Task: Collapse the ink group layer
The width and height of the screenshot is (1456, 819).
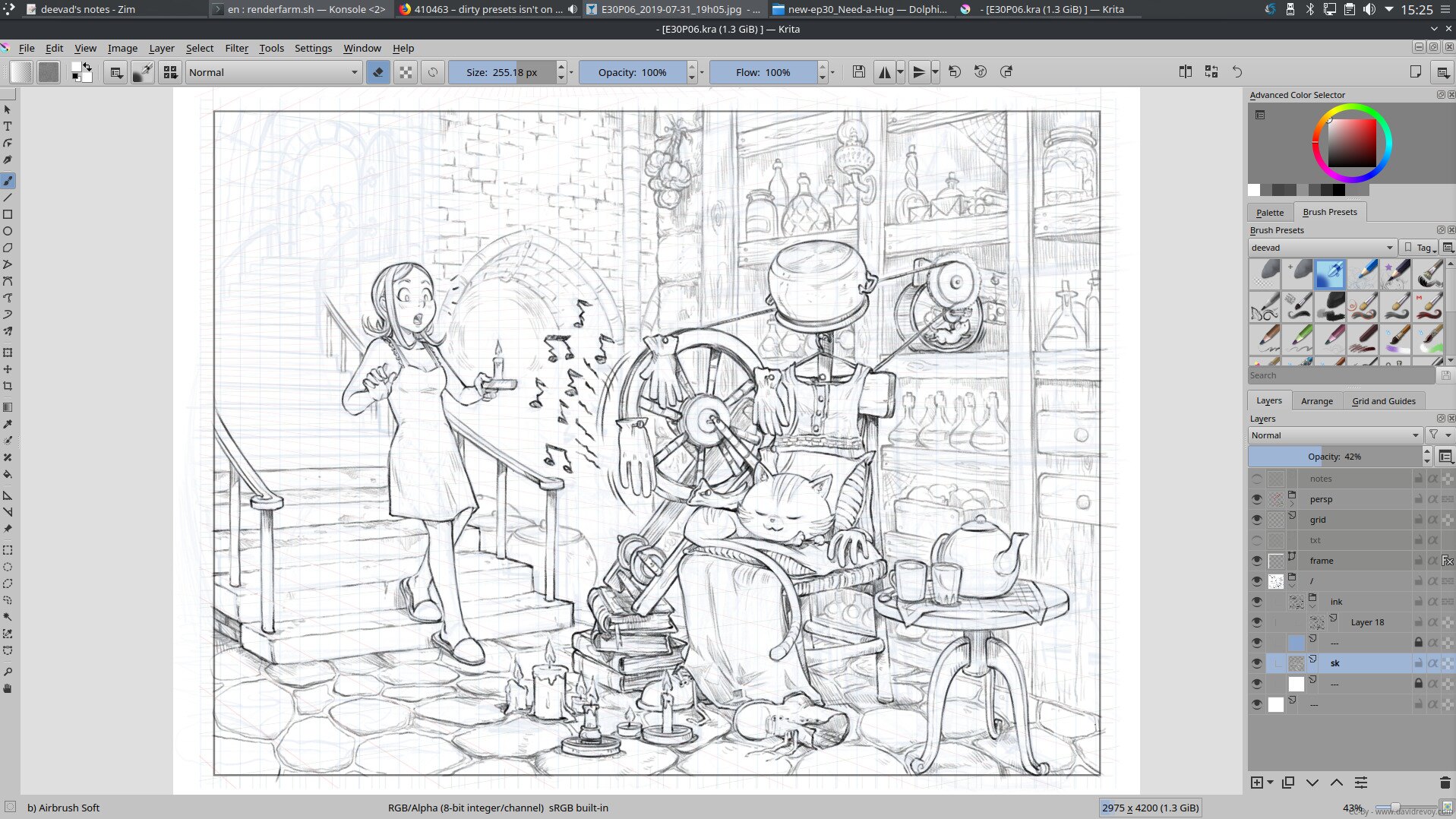Action: point(1312,606)
